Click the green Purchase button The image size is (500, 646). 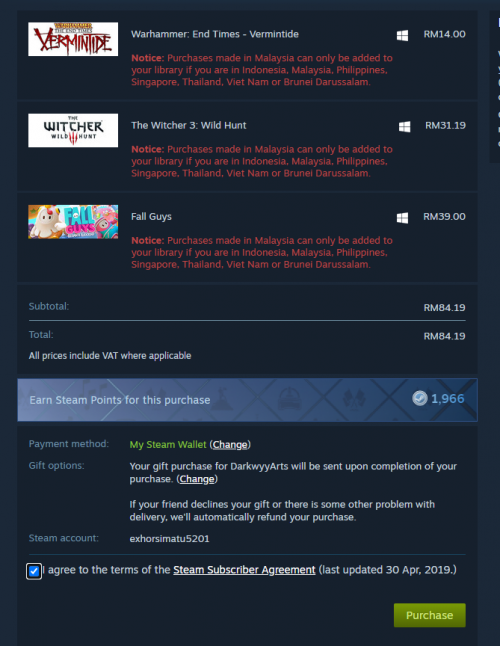[x=430, y=615]
